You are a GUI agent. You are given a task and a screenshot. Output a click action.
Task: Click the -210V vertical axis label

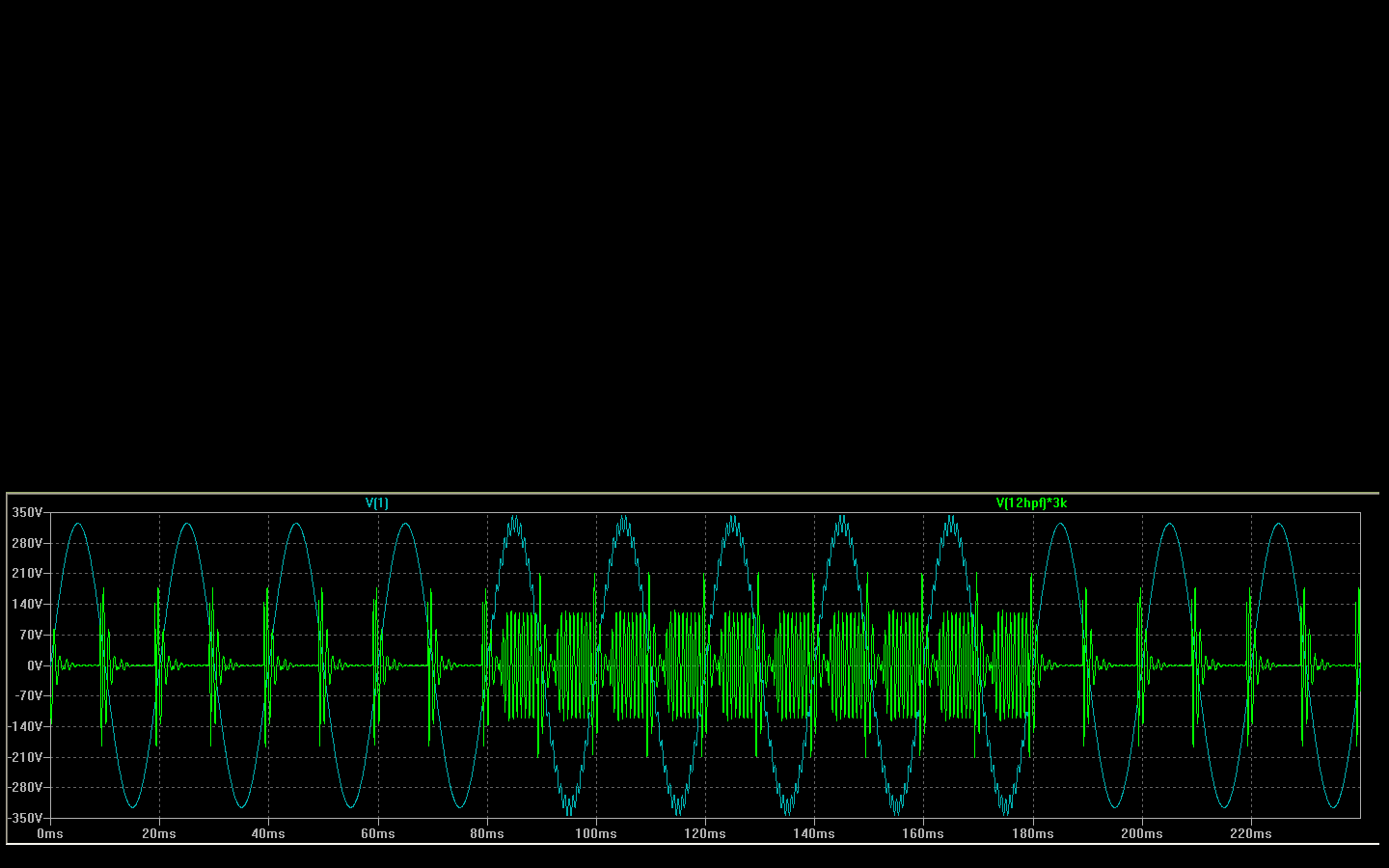pyautogui.click(x=26, y=757)
